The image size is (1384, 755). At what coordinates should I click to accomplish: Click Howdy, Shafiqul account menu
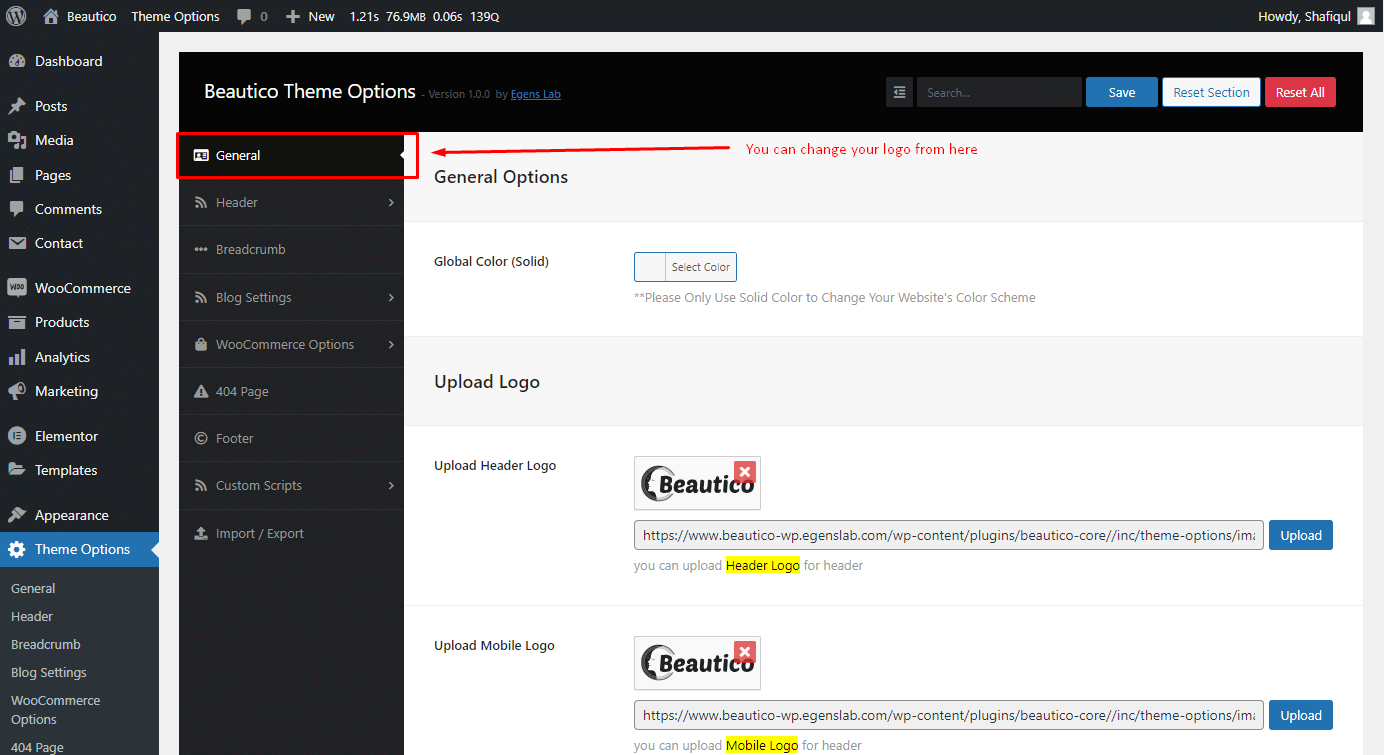tap(1317, 16)
